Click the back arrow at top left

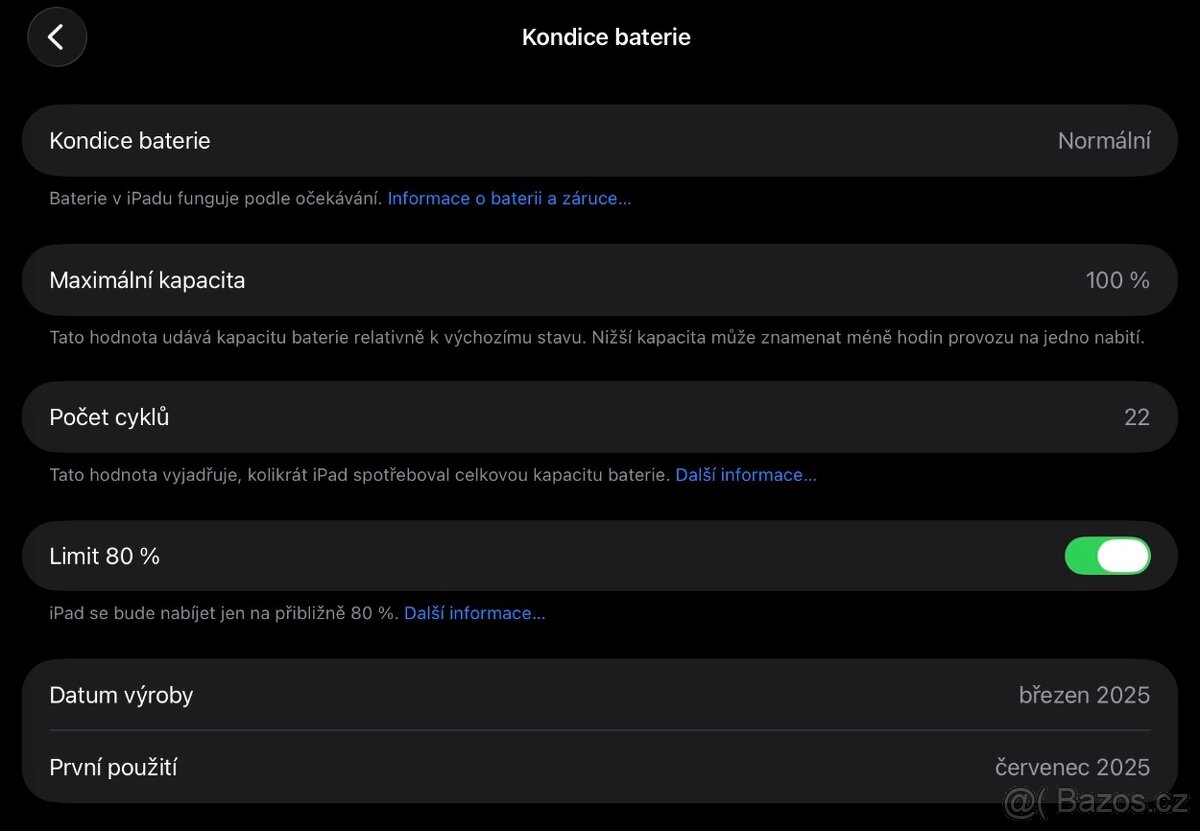pyautogui.click(x=57, y=37)
